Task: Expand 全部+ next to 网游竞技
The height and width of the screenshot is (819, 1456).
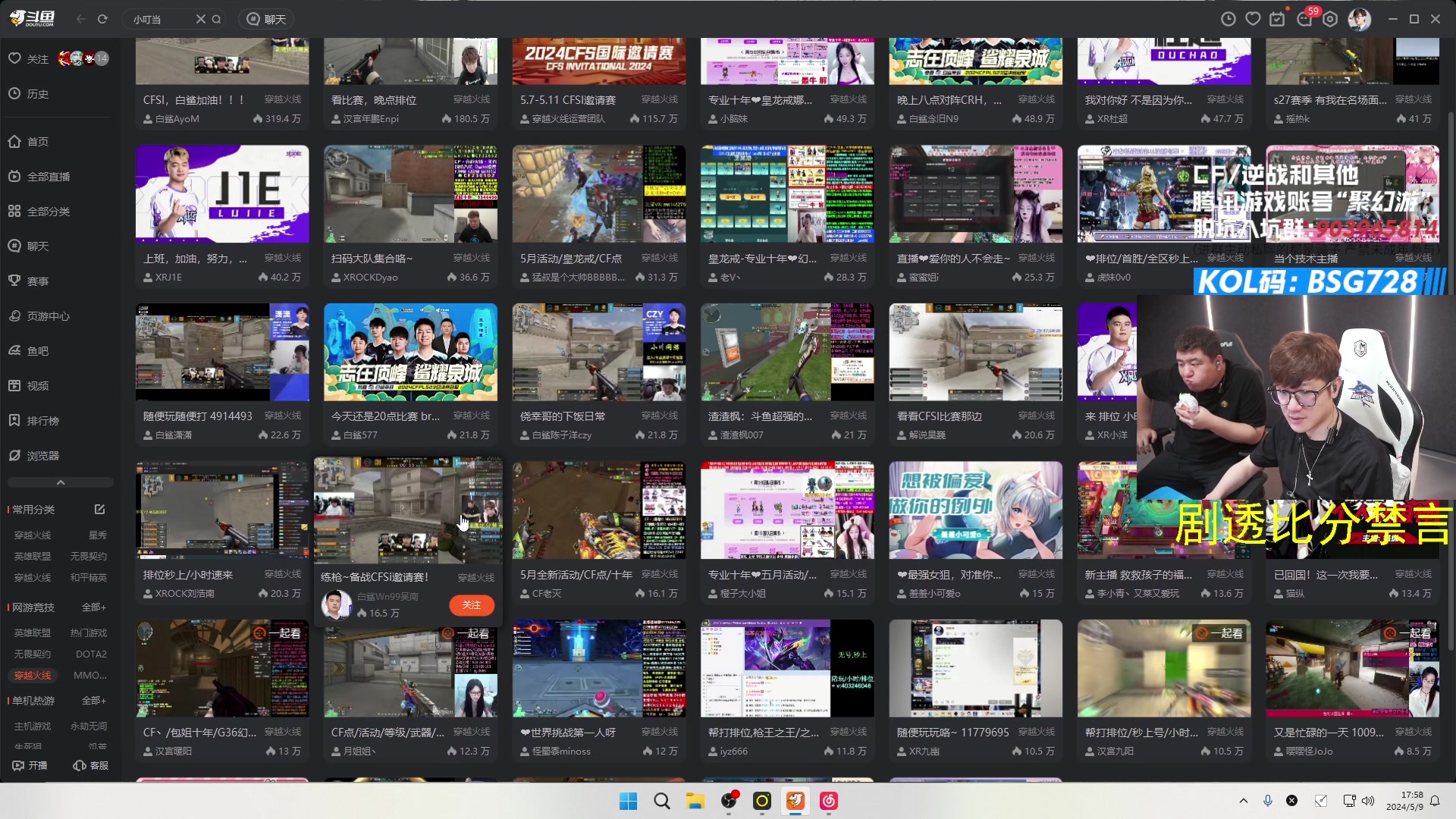Action: tap(94, 607)
